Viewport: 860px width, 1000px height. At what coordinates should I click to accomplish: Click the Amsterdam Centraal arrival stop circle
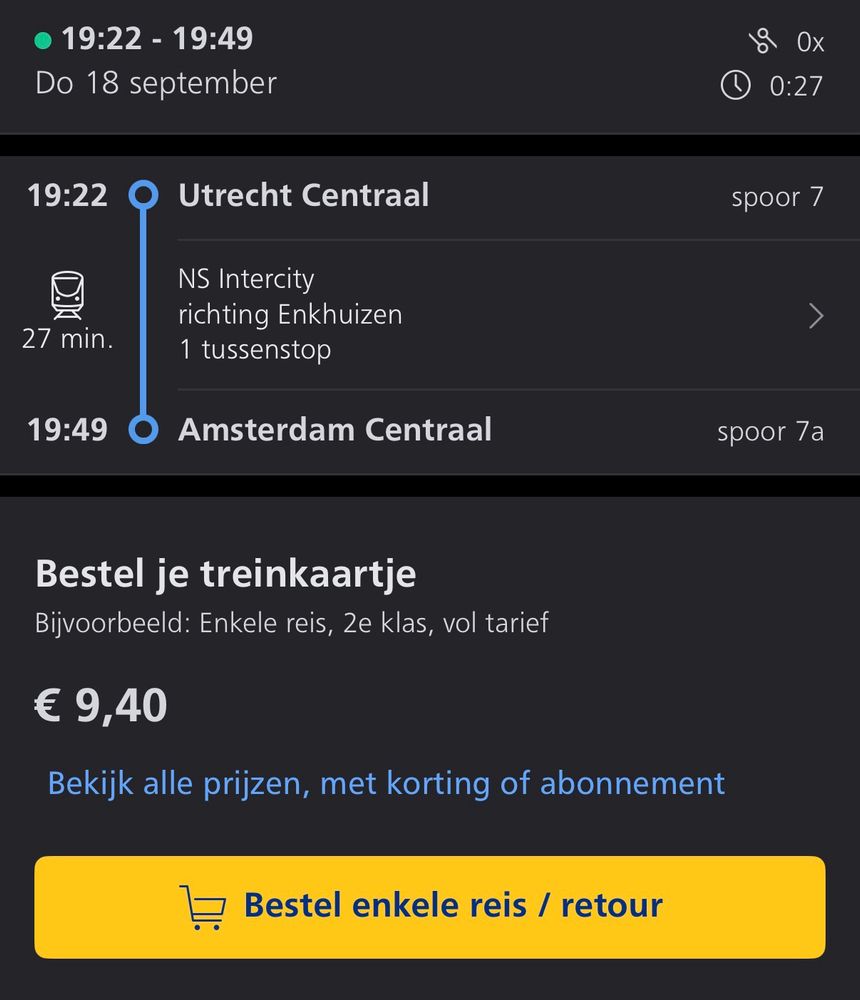tap(144, 429)
